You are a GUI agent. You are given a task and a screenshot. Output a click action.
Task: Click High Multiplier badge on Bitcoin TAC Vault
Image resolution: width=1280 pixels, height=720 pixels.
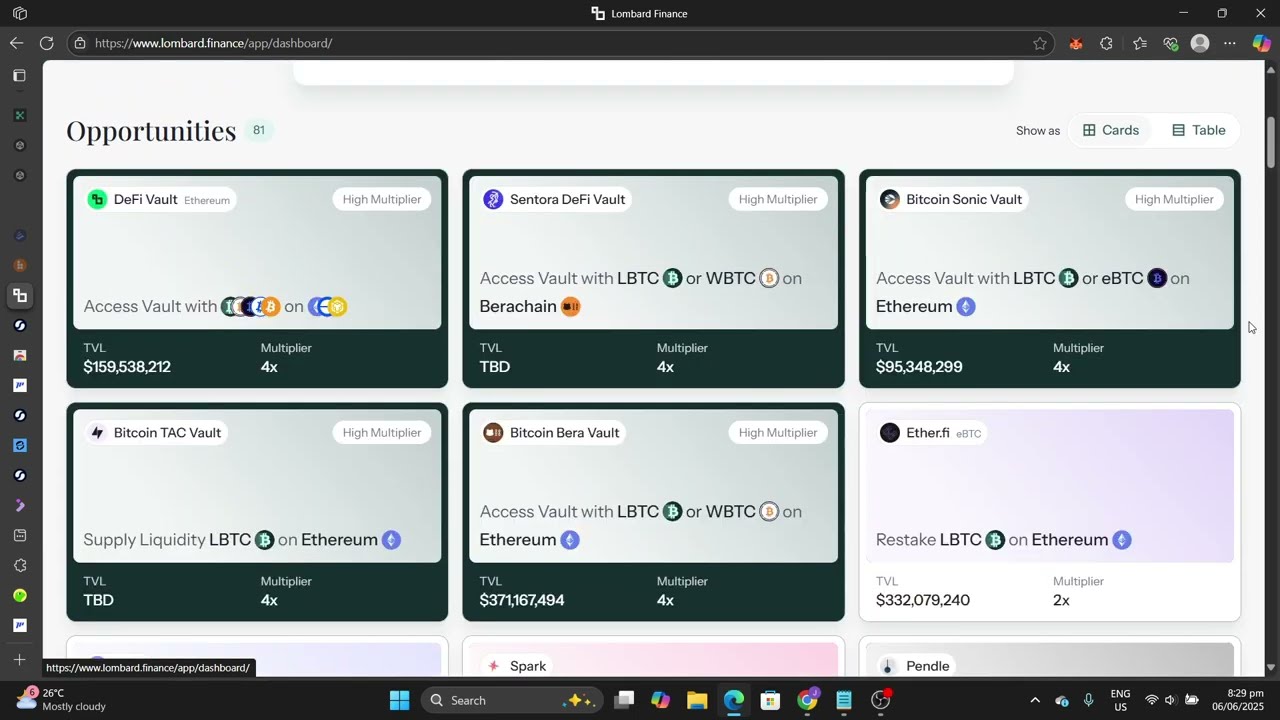pos(382,432)
